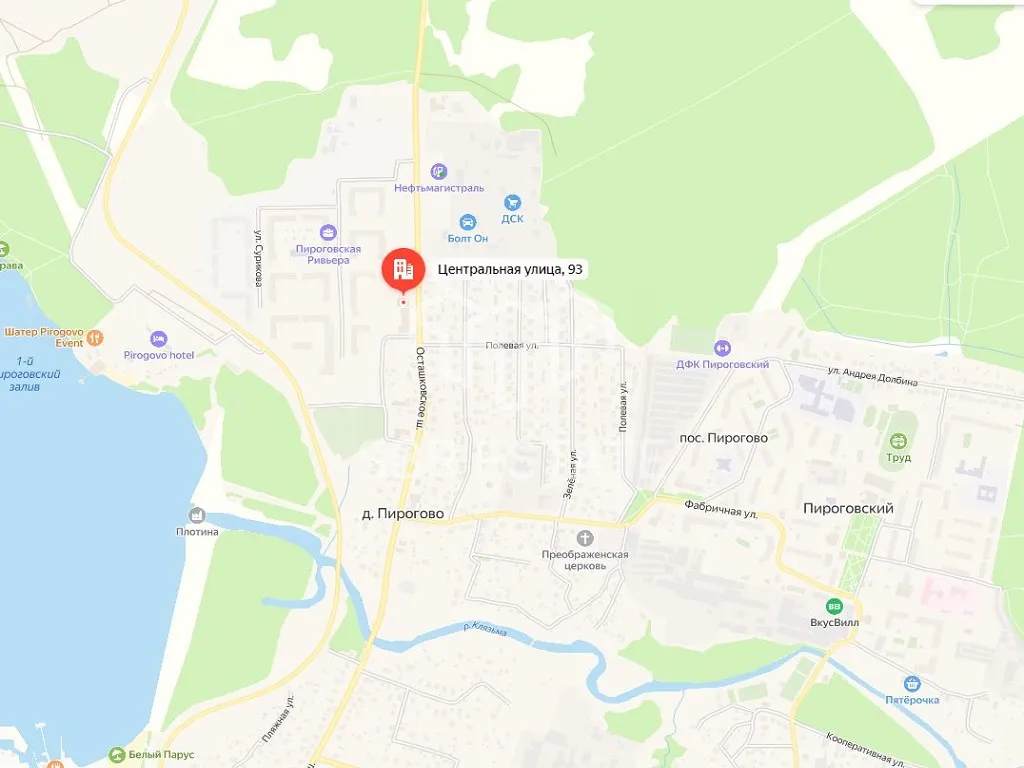The width and height of the screenshot is (1024, 768).
Task: Select the Плотина dam icon
Action: tap(197, 515)
